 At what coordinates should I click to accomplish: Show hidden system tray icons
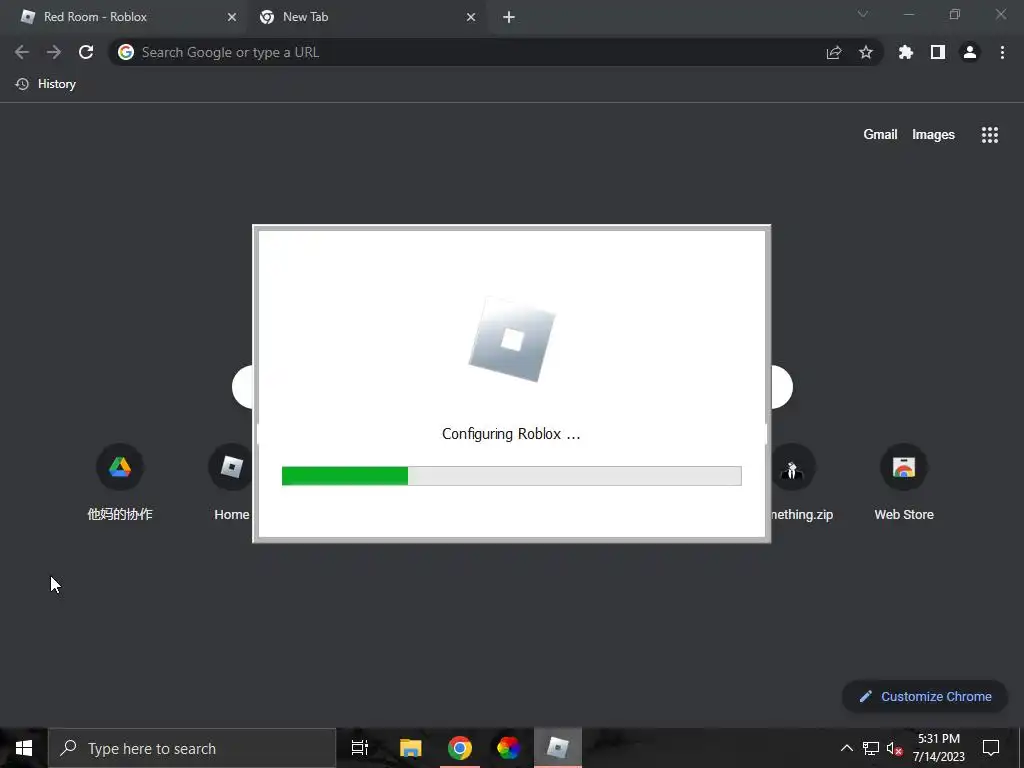pos(846,748)
